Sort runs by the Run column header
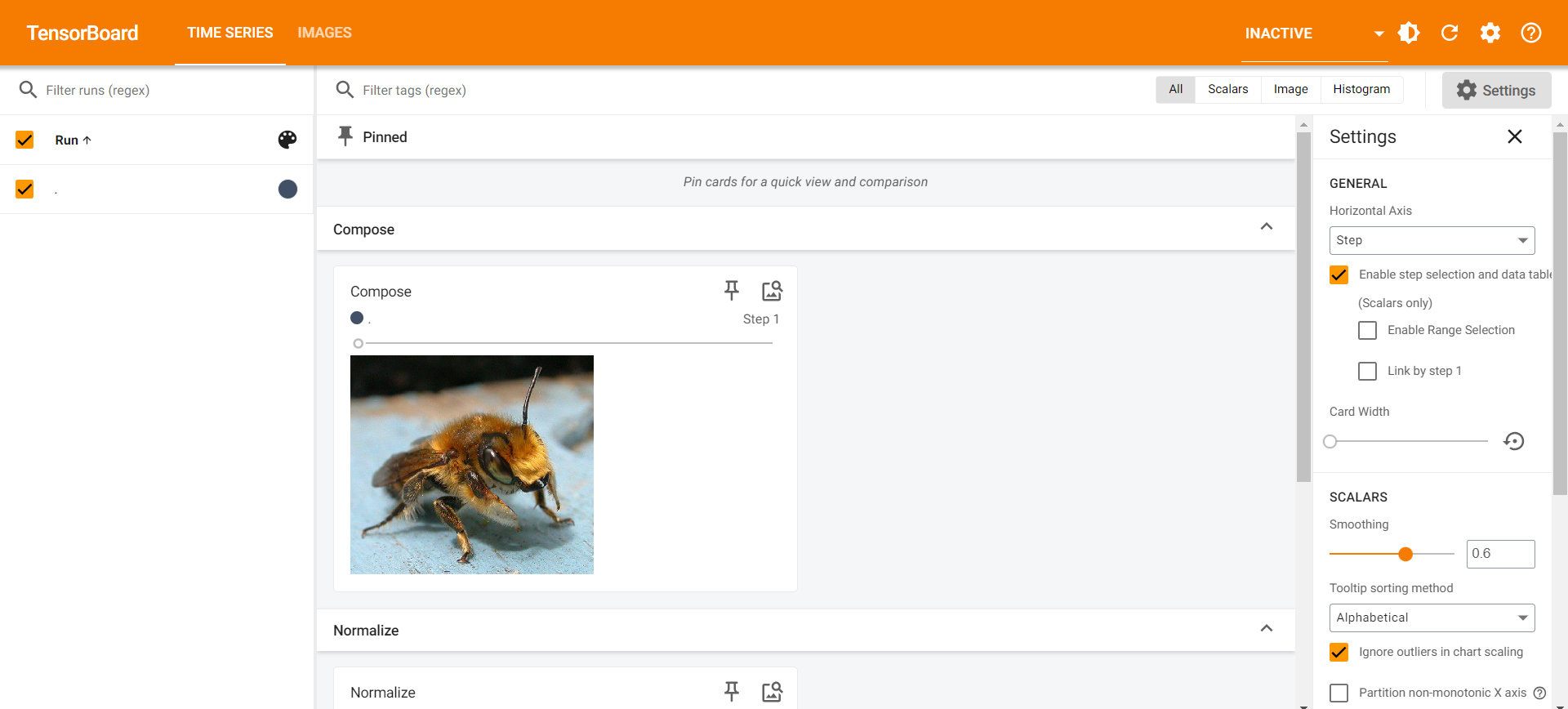1568x709 pixels. tap(73, 140)
